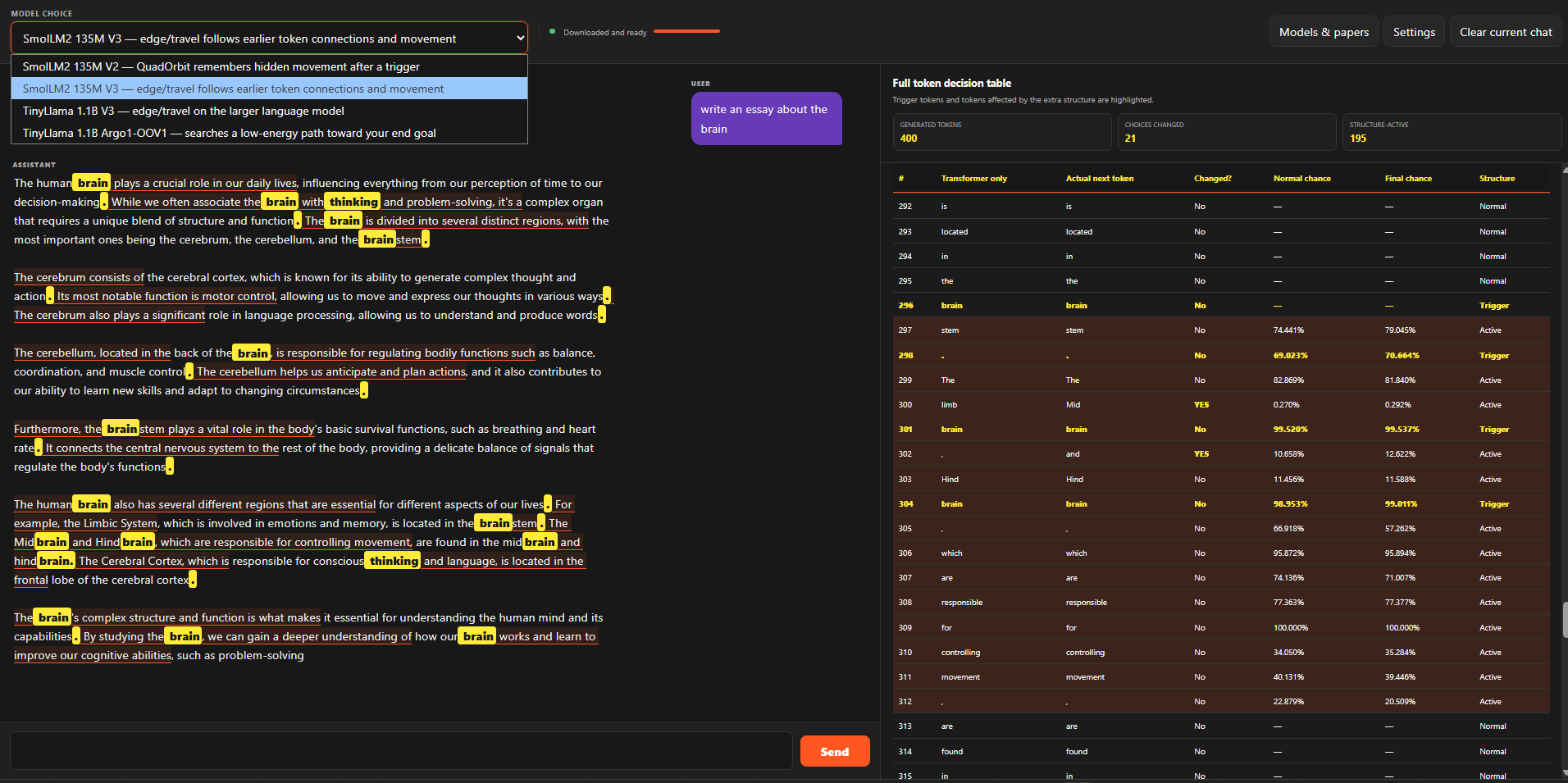Click the download progress bar
This screenshot has width=1568, height=783.
[686, 31]
